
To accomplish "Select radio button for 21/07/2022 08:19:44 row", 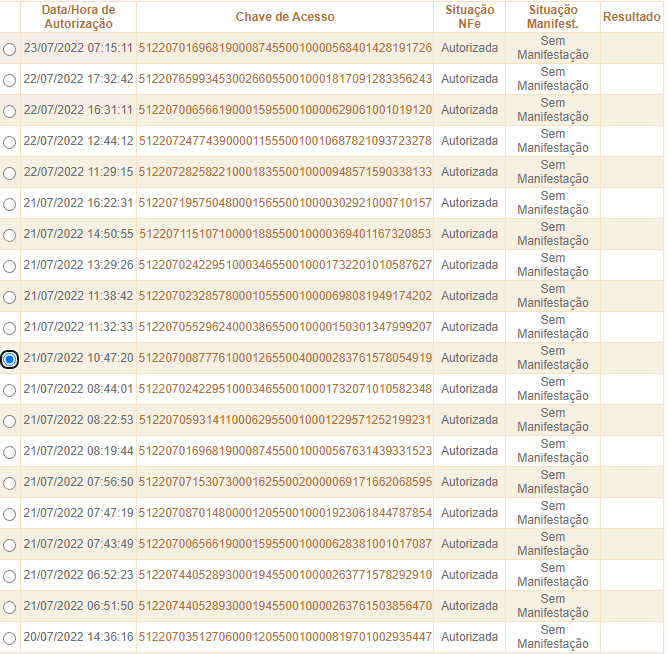I will point(9,452).
